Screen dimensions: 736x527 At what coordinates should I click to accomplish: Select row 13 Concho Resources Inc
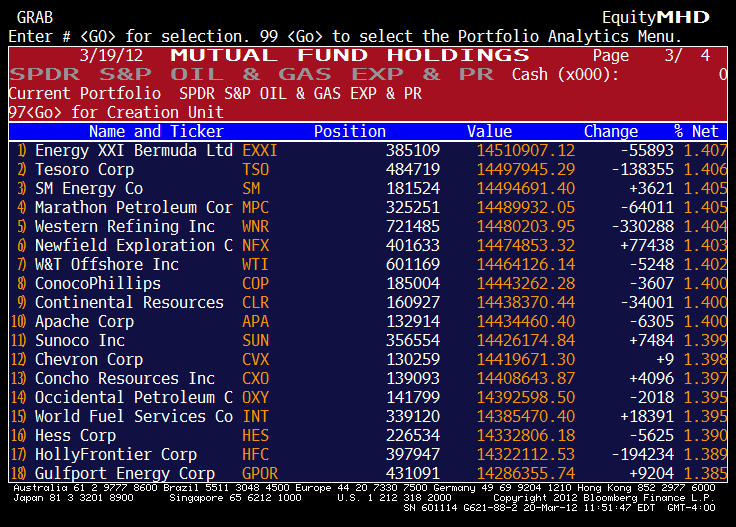point(368,378)
